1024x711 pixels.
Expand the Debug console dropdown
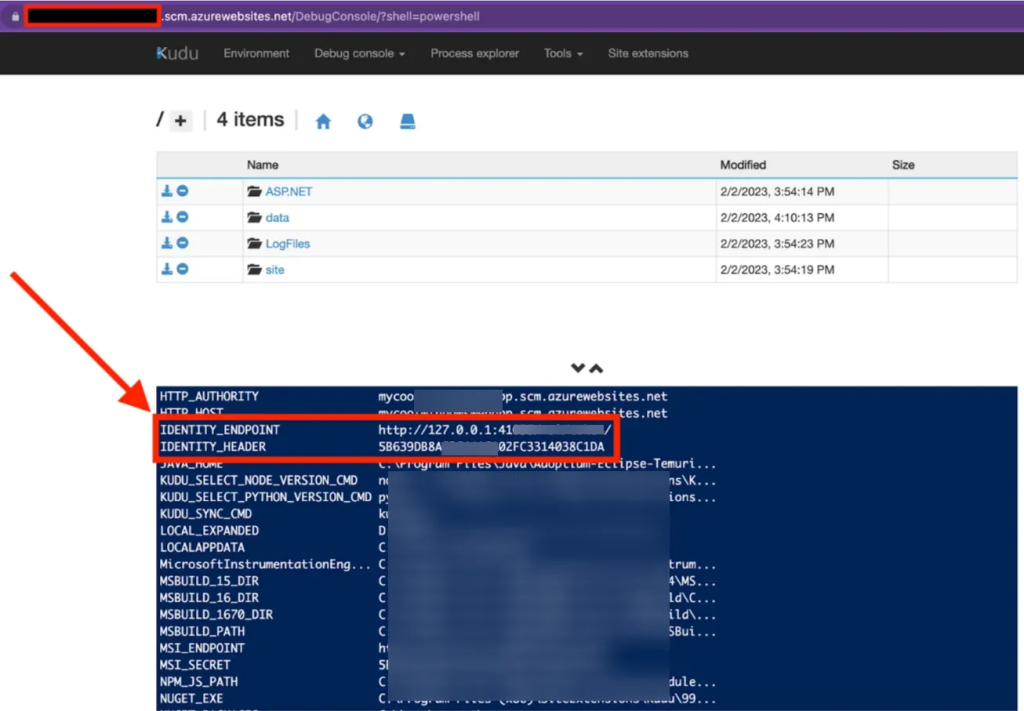(359, 53)
